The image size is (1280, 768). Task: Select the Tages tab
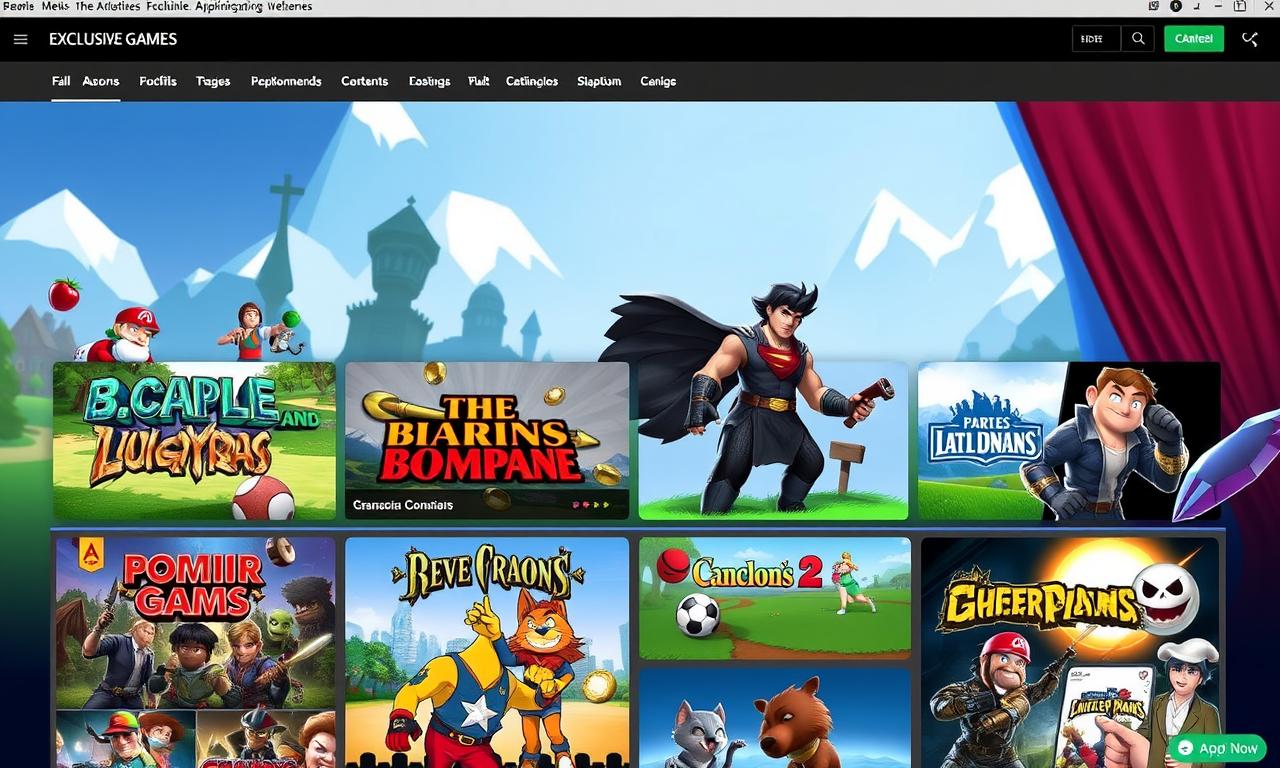213,81
